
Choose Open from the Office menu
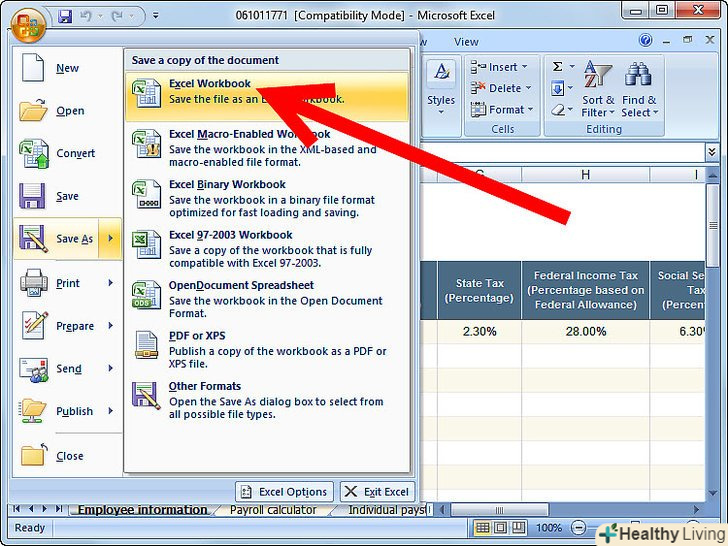[x=67, y=111]
